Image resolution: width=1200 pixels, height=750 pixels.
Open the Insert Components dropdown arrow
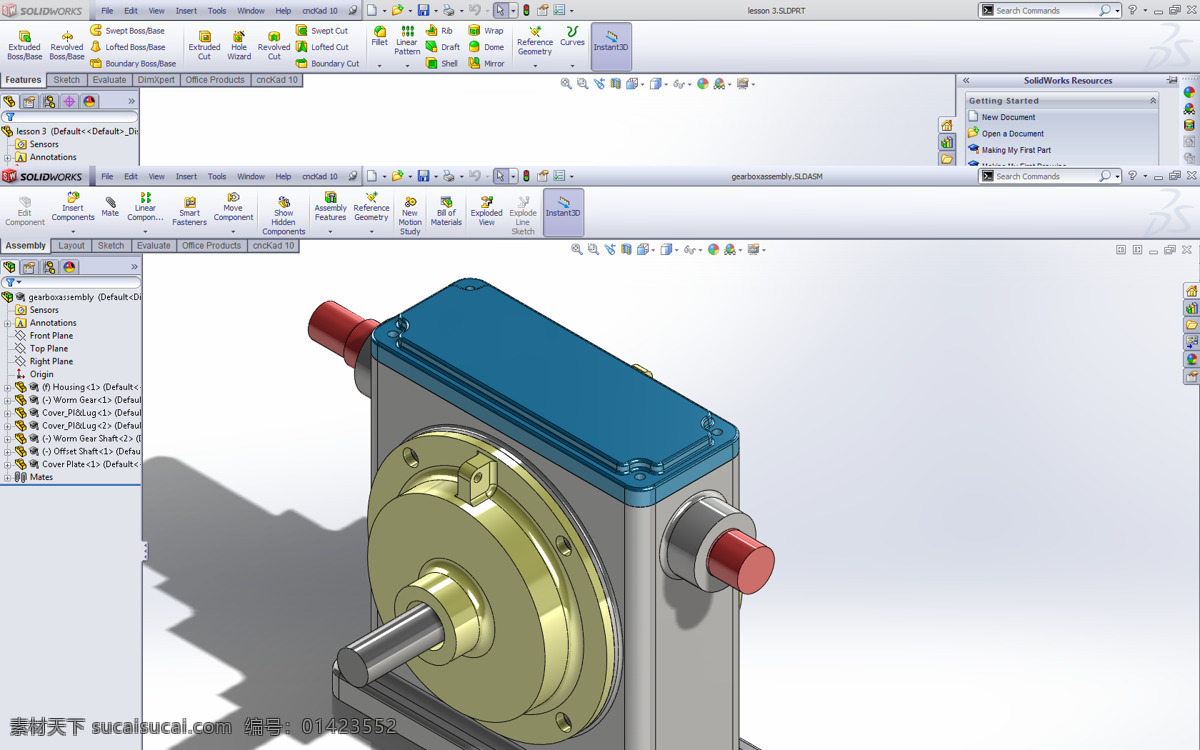(x=73, y=232)
